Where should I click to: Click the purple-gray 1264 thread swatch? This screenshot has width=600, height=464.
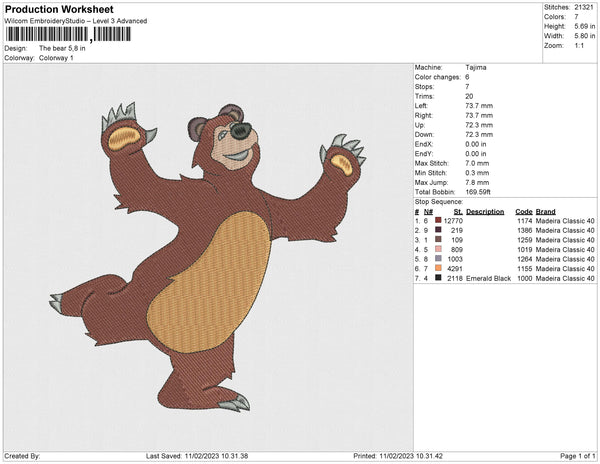click(x=438, y=259)
